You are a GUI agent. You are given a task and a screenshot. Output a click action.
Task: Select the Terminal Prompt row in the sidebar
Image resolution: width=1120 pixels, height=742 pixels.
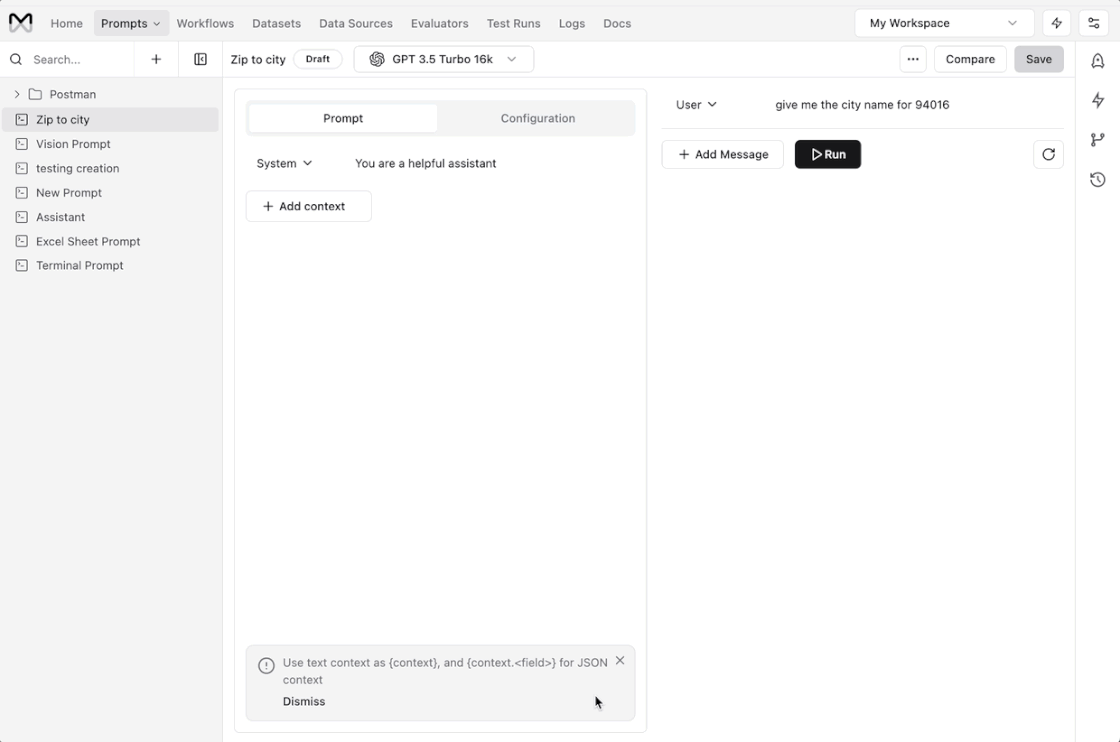[x=111, y=265]
